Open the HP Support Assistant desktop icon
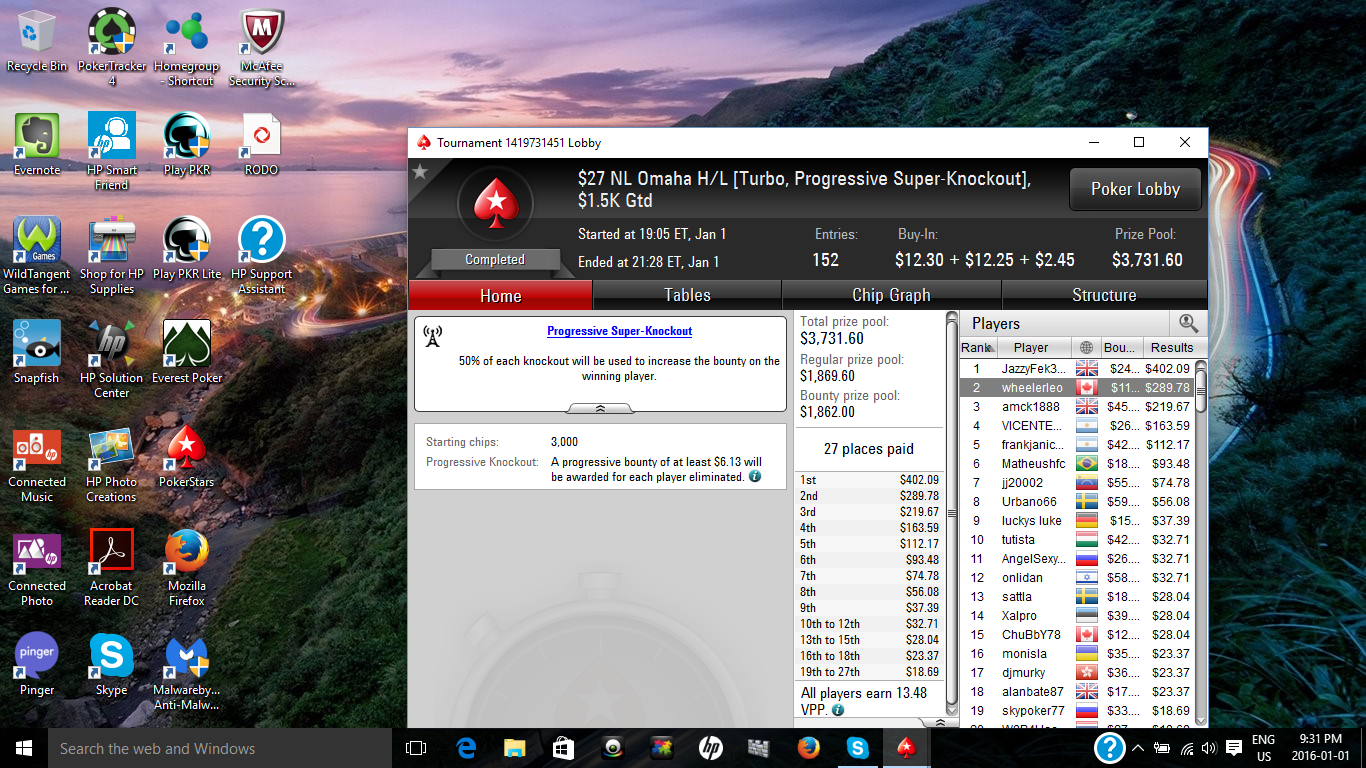 [x=262, y=256]
